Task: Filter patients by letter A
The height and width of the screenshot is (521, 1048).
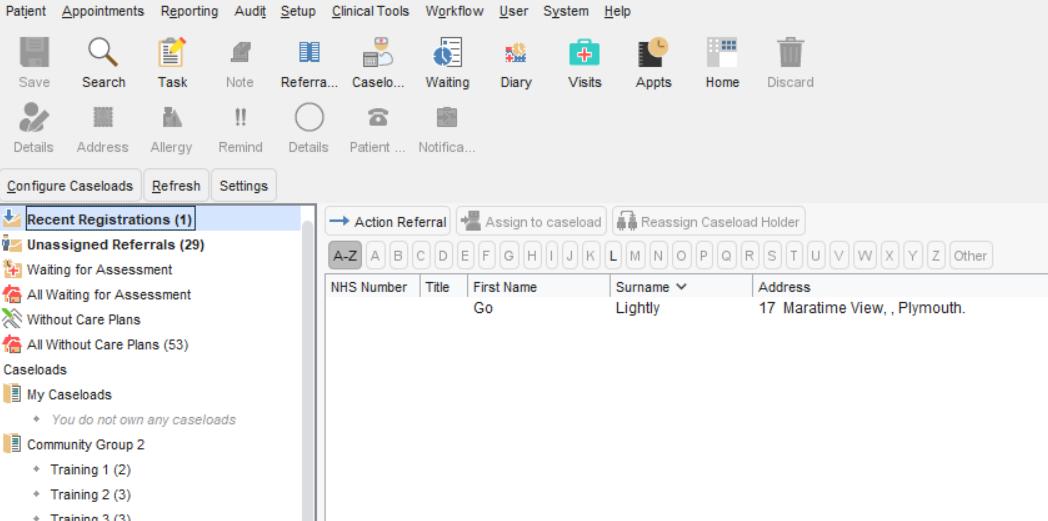Action: 376,256
